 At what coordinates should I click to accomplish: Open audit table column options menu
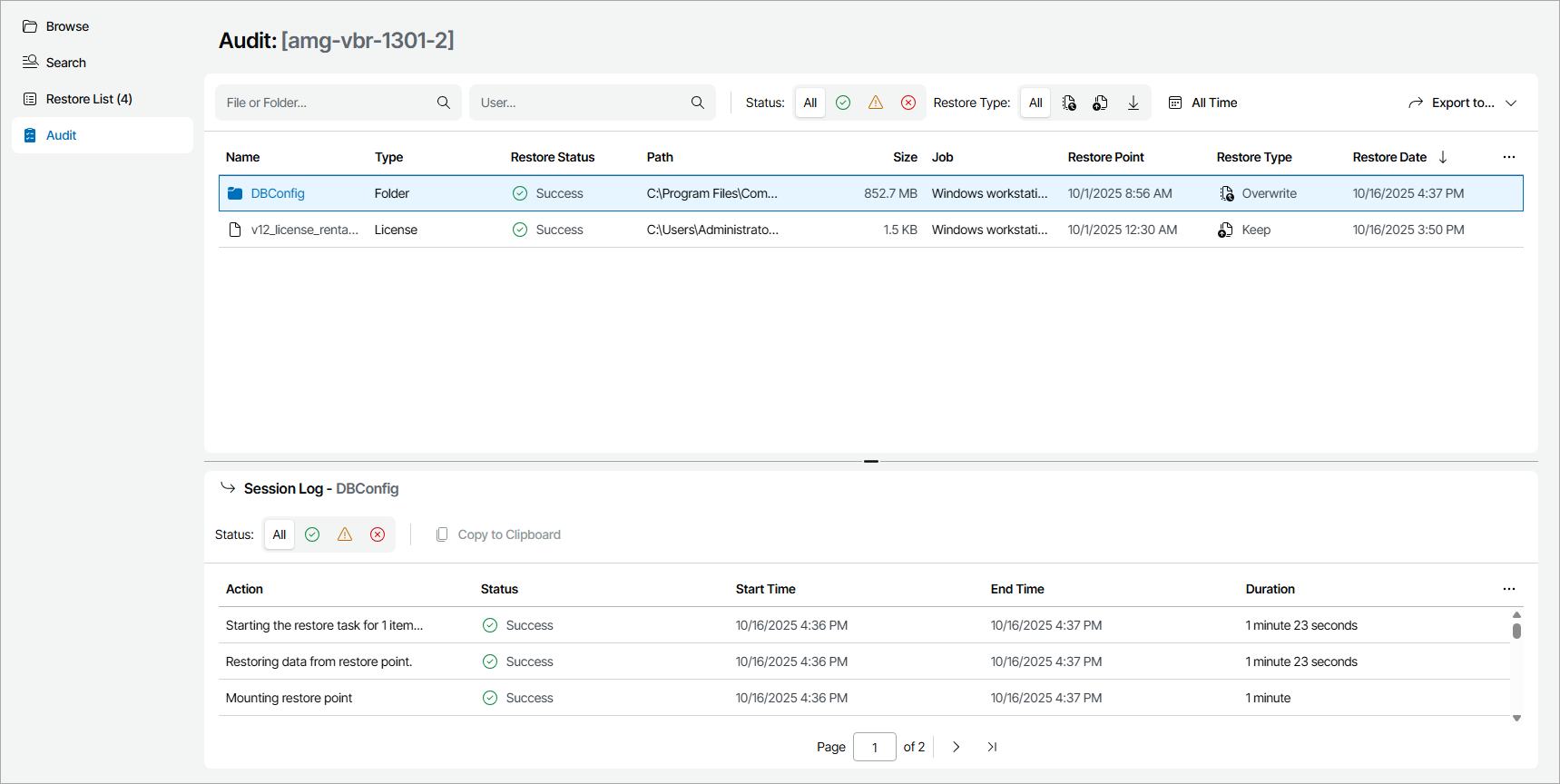pos(1508,157)
